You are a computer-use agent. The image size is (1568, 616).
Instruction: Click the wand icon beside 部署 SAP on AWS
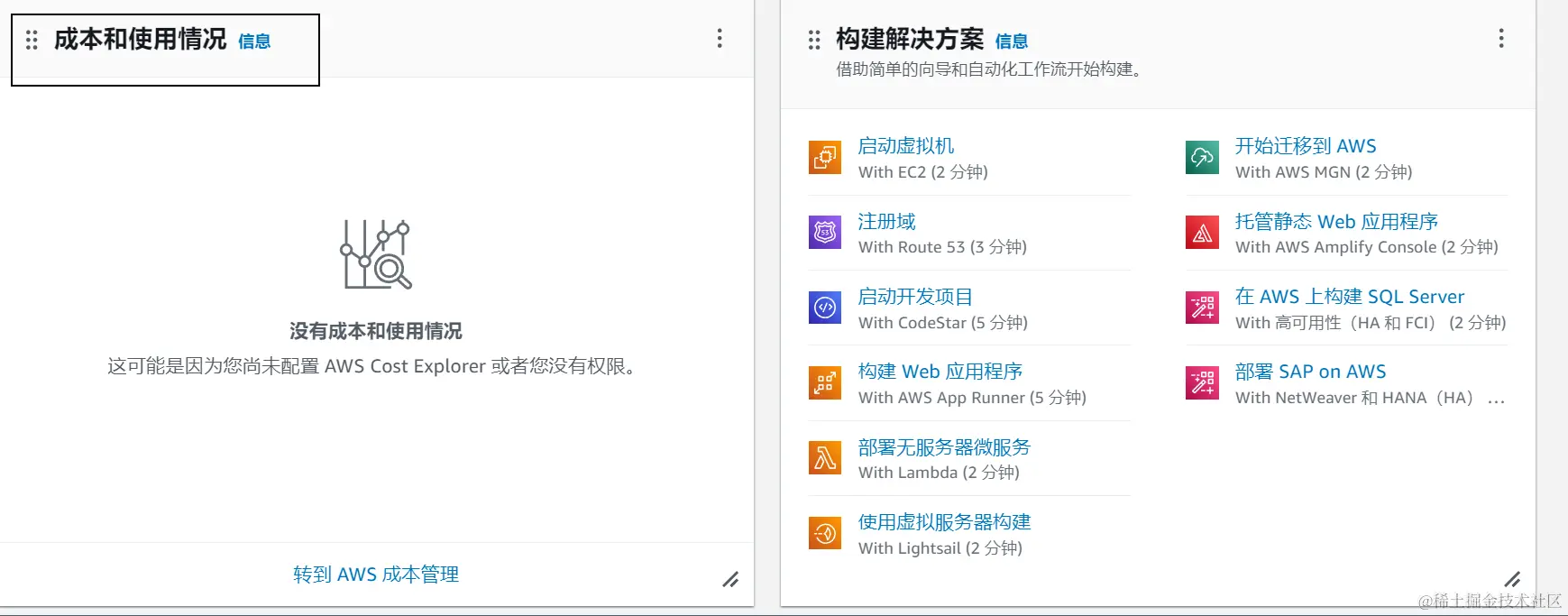(x=1202, y=383)
